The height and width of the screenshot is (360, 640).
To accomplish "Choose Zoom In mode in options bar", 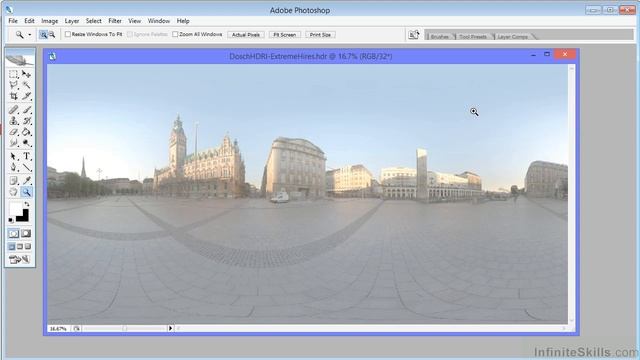I will tap(43, 35).
